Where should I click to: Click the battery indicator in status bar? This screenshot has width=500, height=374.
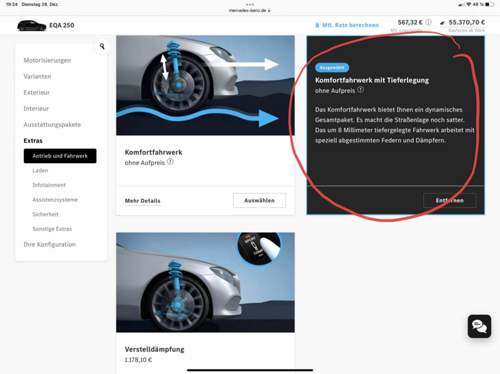(489, 4)
